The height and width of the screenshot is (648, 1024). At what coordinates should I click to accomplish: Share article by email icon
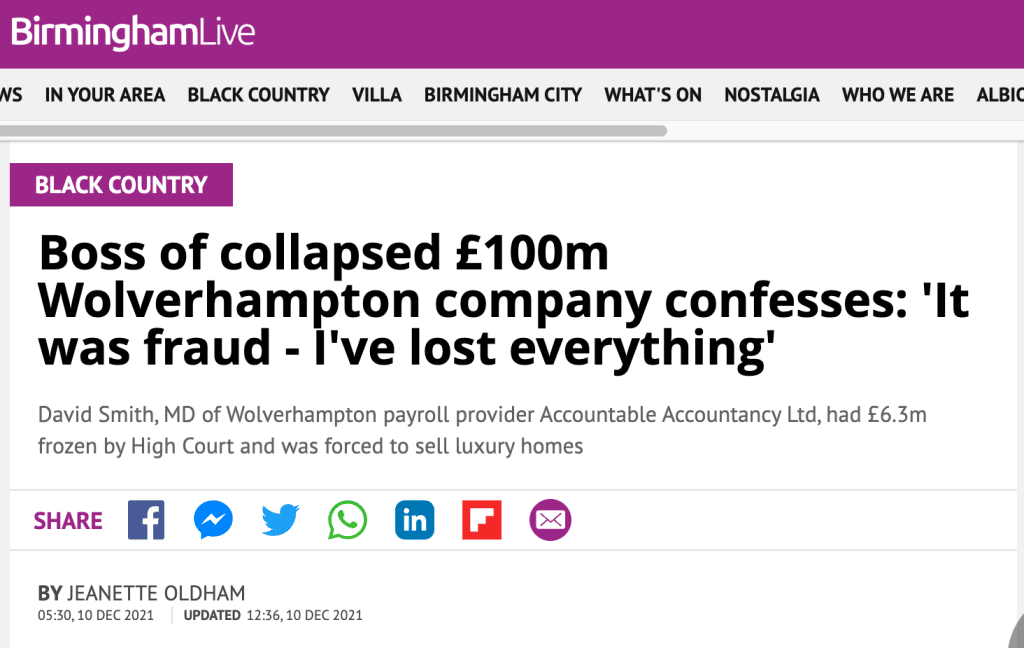(x=550, y=520)
